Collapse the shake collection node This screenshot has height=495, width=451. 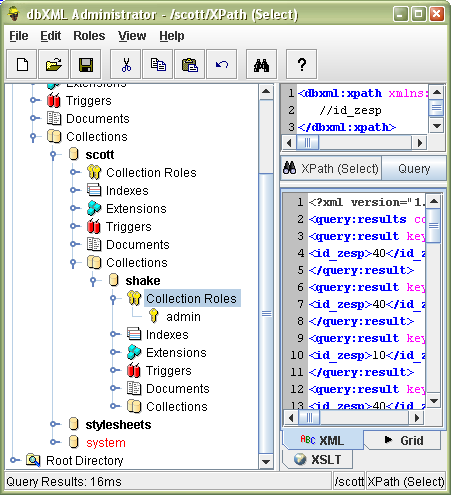tap(93, 281)
